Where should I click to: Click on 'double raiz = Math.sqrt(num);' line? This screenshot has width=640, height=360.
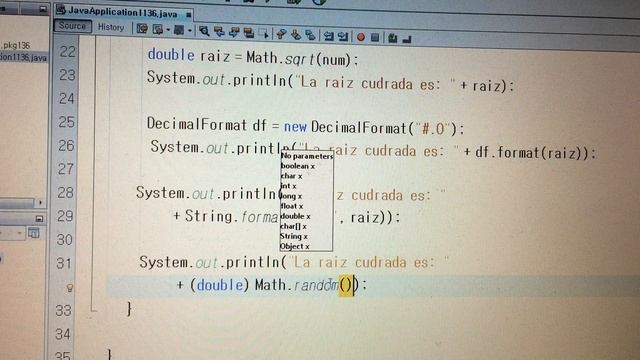point(253,57)
